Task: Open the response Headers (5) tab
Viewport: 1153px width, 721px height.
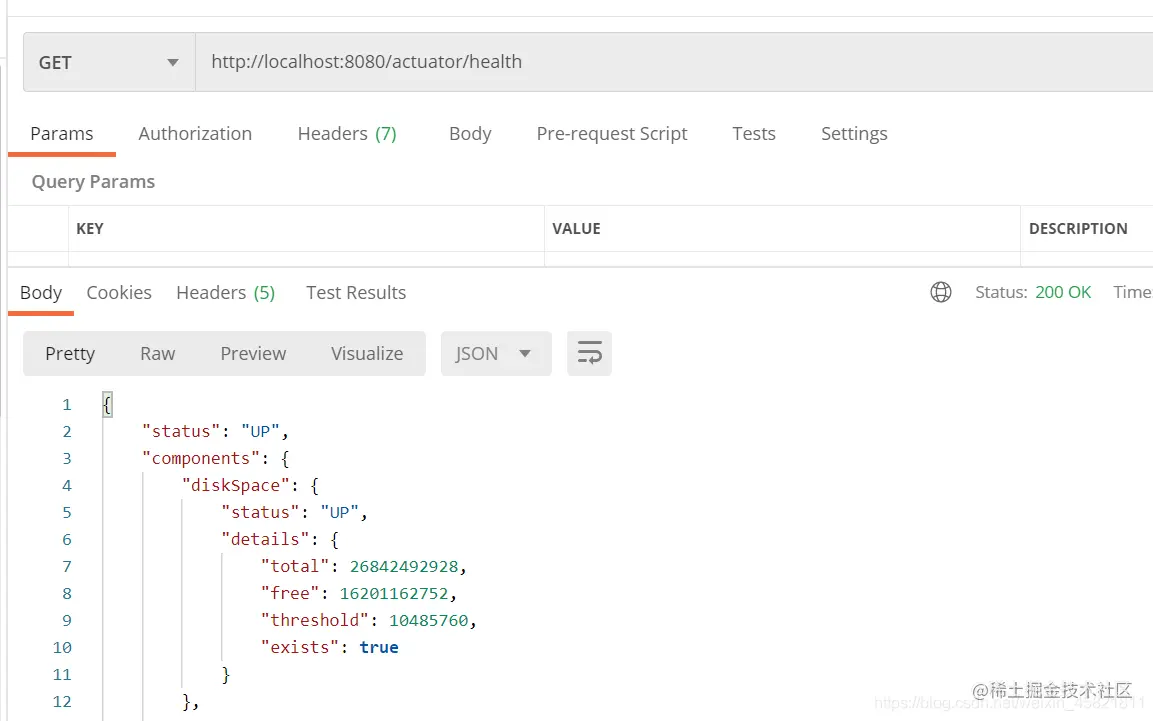Action: [225, 293]
